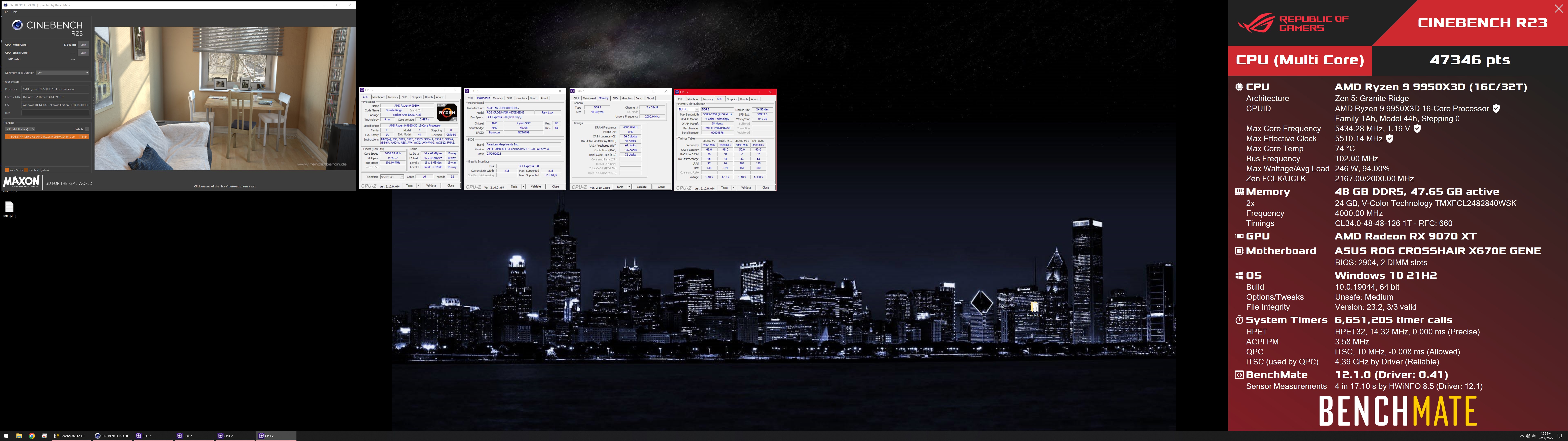Click the Info input field in Cinebench
1568x441 pixels.
pos(55,113)
